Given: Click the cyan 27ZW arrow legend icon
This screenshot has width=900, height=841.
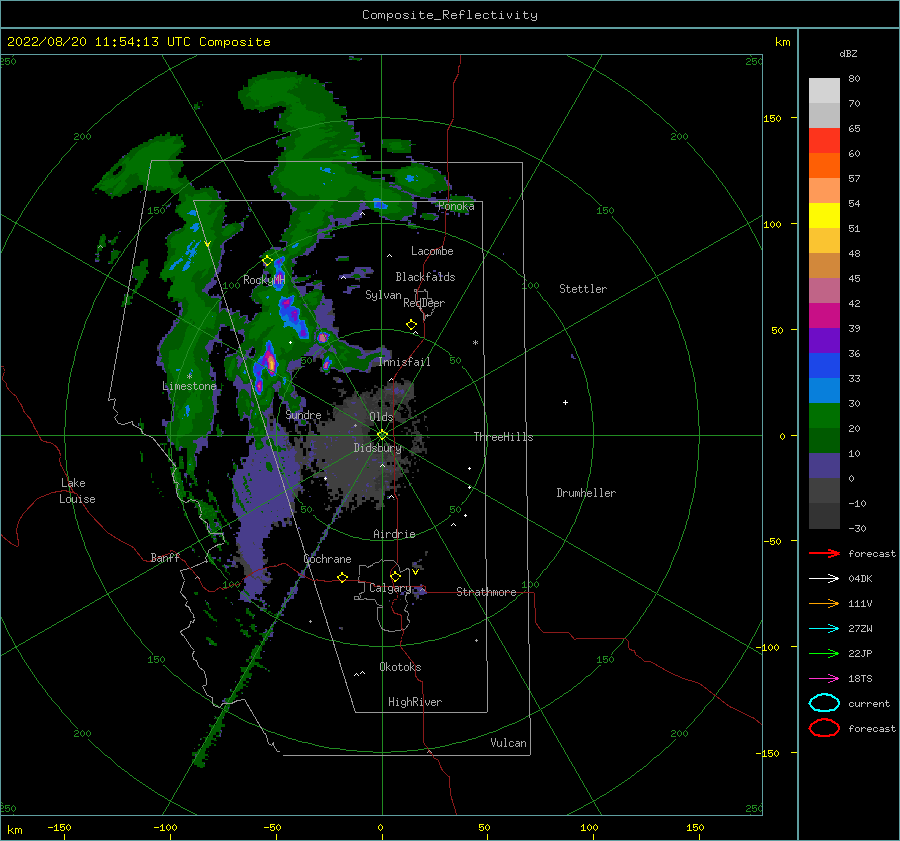Looking at the screenshot, I should [824, 629].
